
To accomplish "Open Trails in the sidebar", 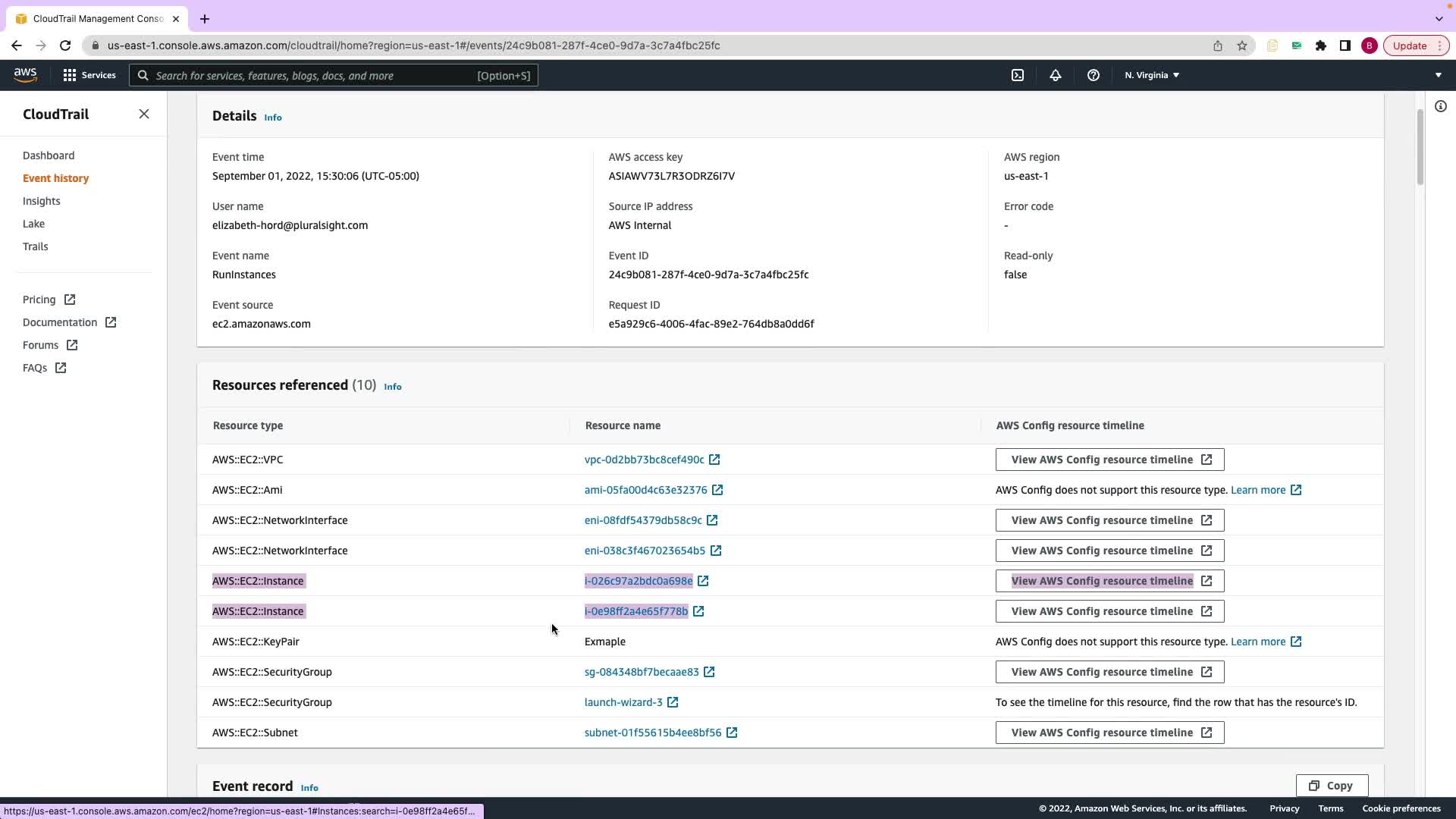I will pos(35,246).
